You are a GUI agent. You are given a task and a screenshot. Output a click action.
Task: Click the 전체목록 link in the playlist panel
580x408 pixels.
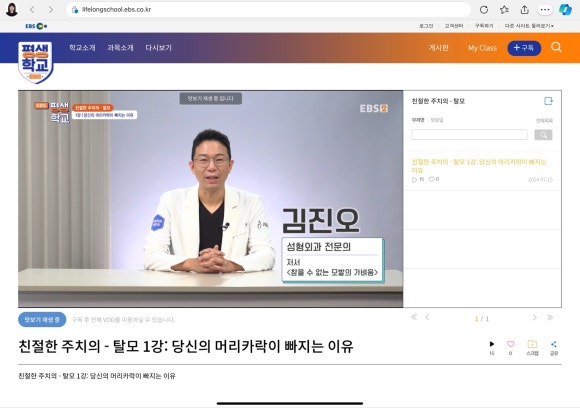click(x=544, y=121)
